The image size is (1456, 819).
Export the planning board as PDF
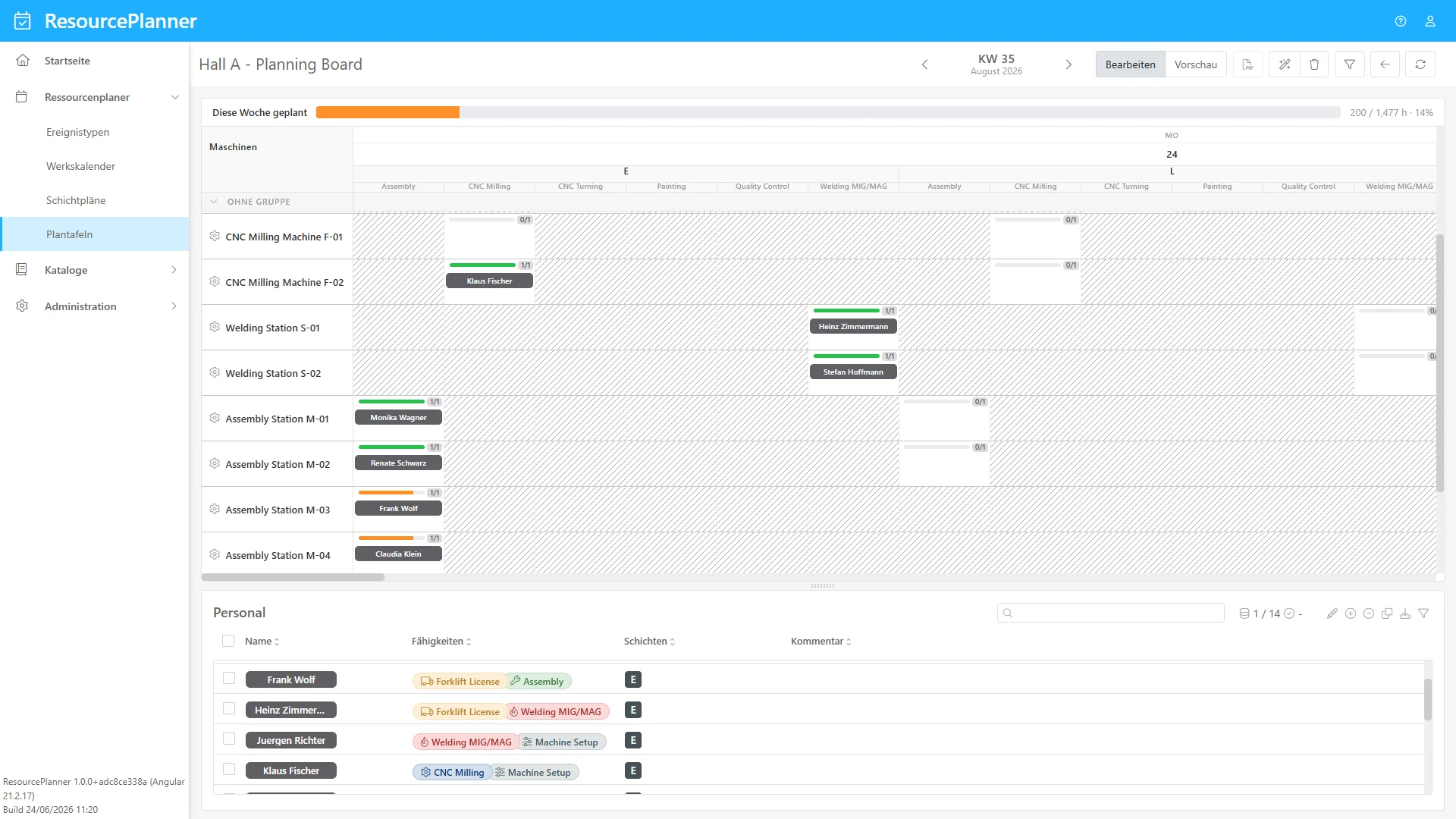1247,64
